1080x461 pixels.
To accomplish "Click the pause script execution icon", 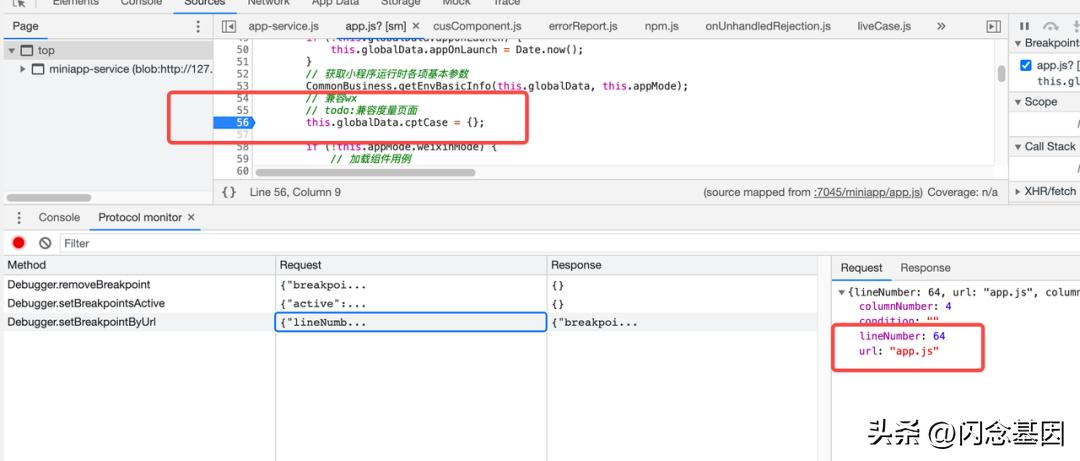I will (x=1024, y=26).
